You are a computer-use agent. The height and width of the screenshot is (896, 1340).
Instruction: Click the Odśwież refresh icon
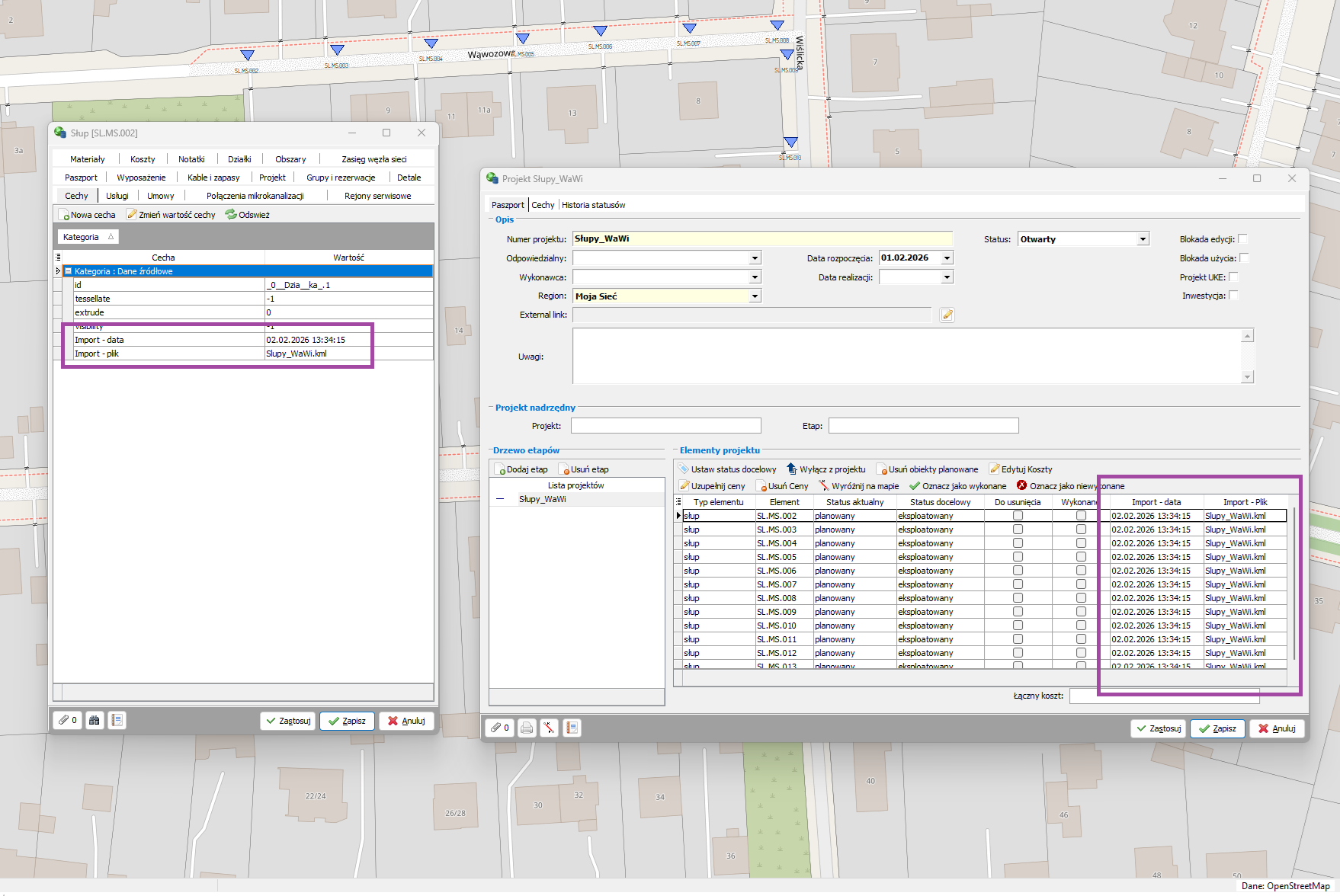[230, 215]
